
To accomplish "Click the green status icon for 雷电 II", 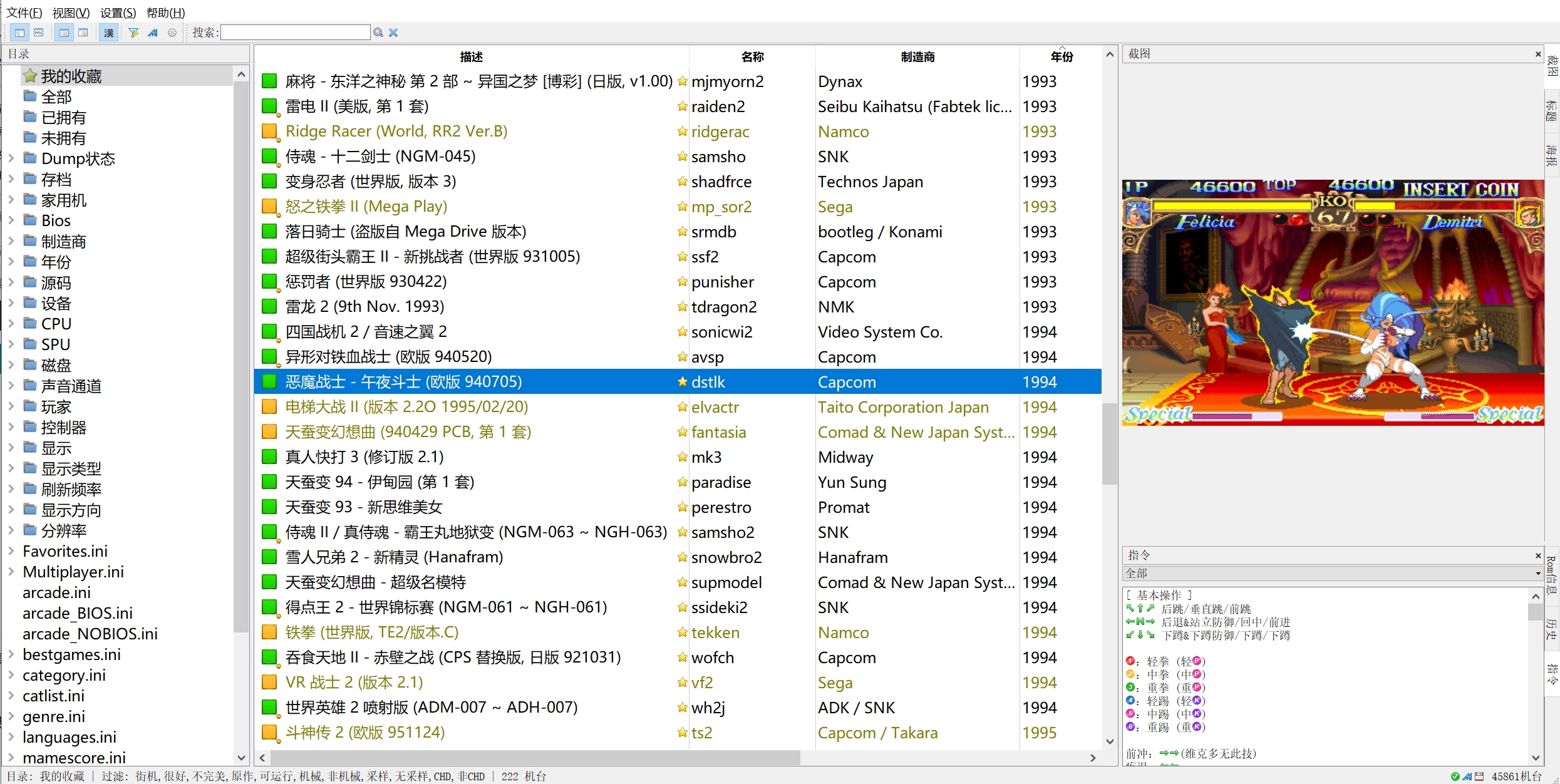I will (269, 106).
